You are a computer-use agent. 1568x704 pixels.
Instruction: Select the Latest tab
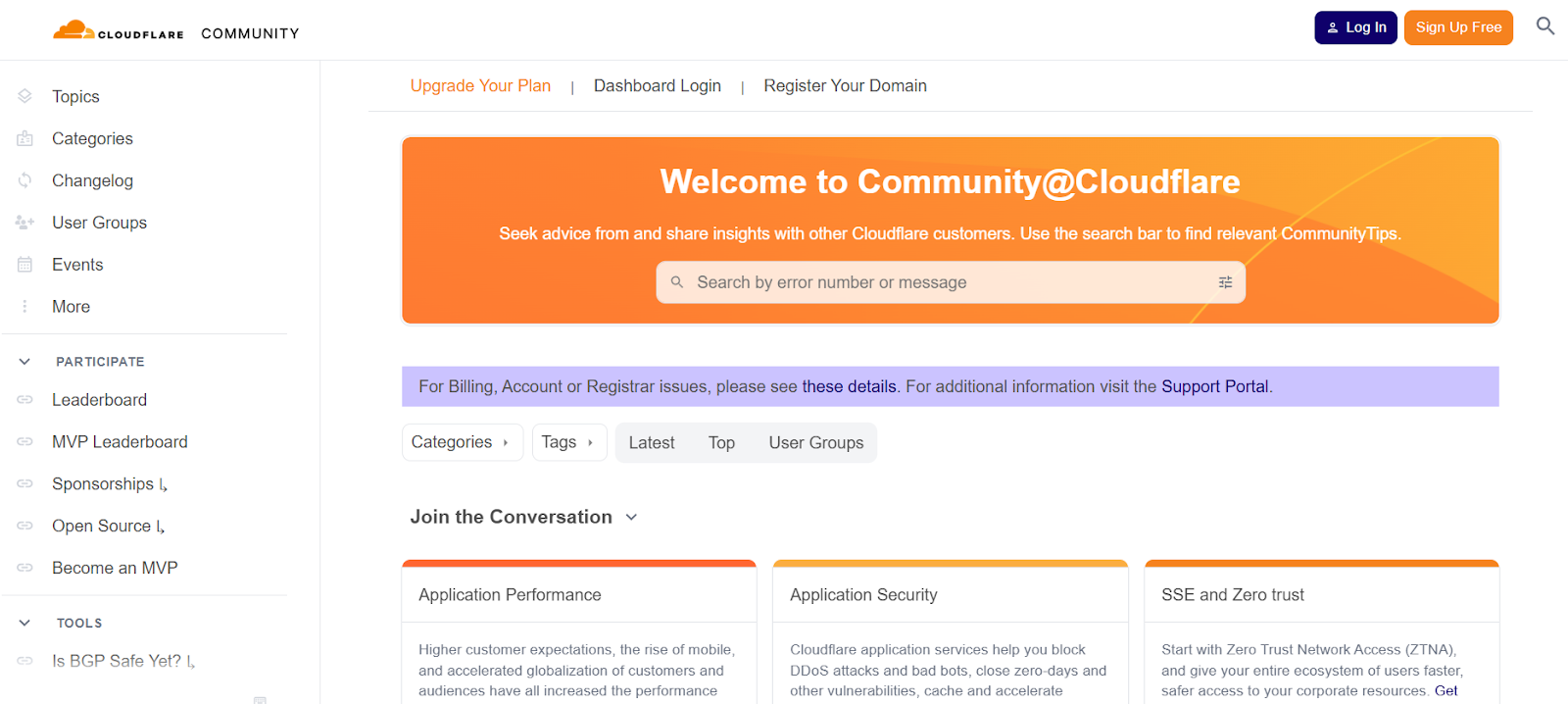coord(652,443)
